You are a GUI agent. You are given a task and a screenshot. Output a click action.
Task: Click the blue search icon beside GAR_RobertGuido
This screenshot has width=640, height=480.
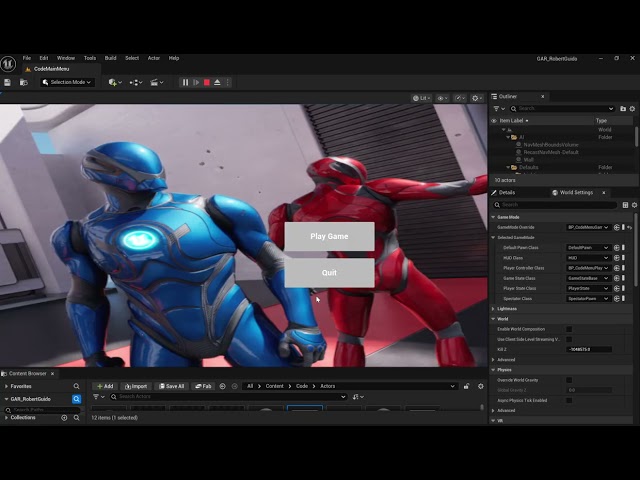(x=76, y=399)
